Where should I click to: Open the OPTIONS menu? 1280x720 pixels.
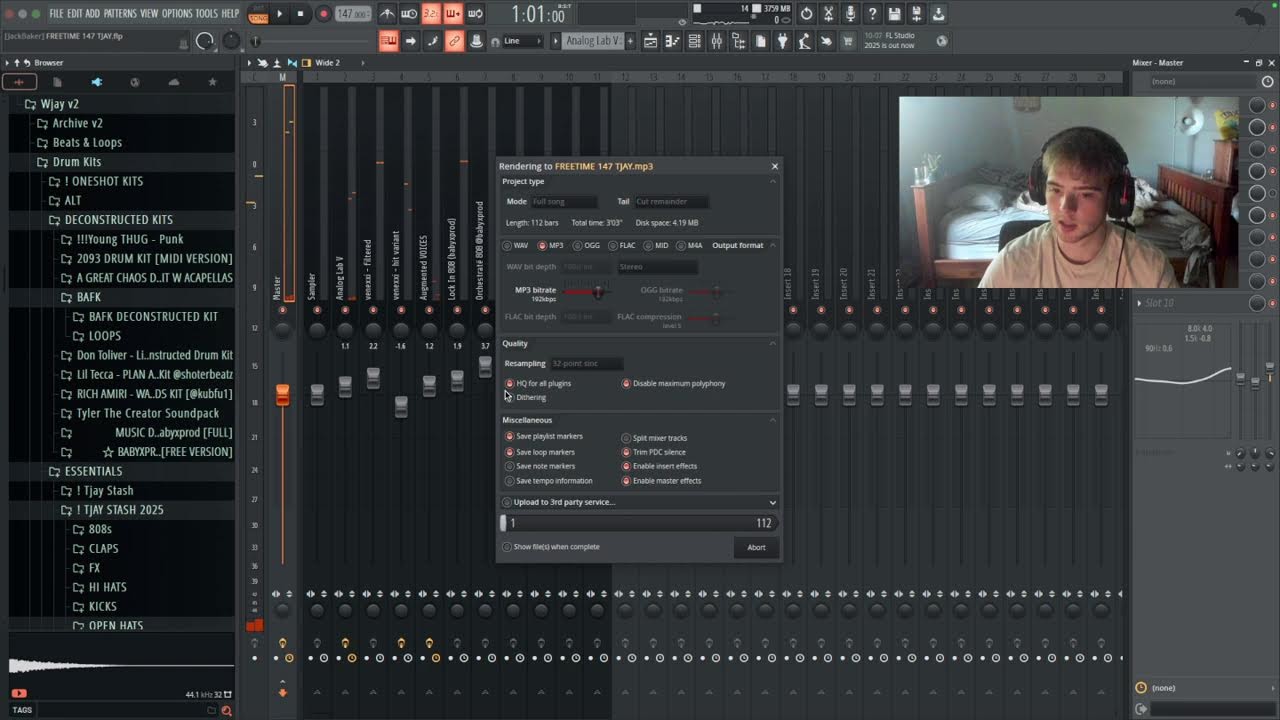[177, 13]
